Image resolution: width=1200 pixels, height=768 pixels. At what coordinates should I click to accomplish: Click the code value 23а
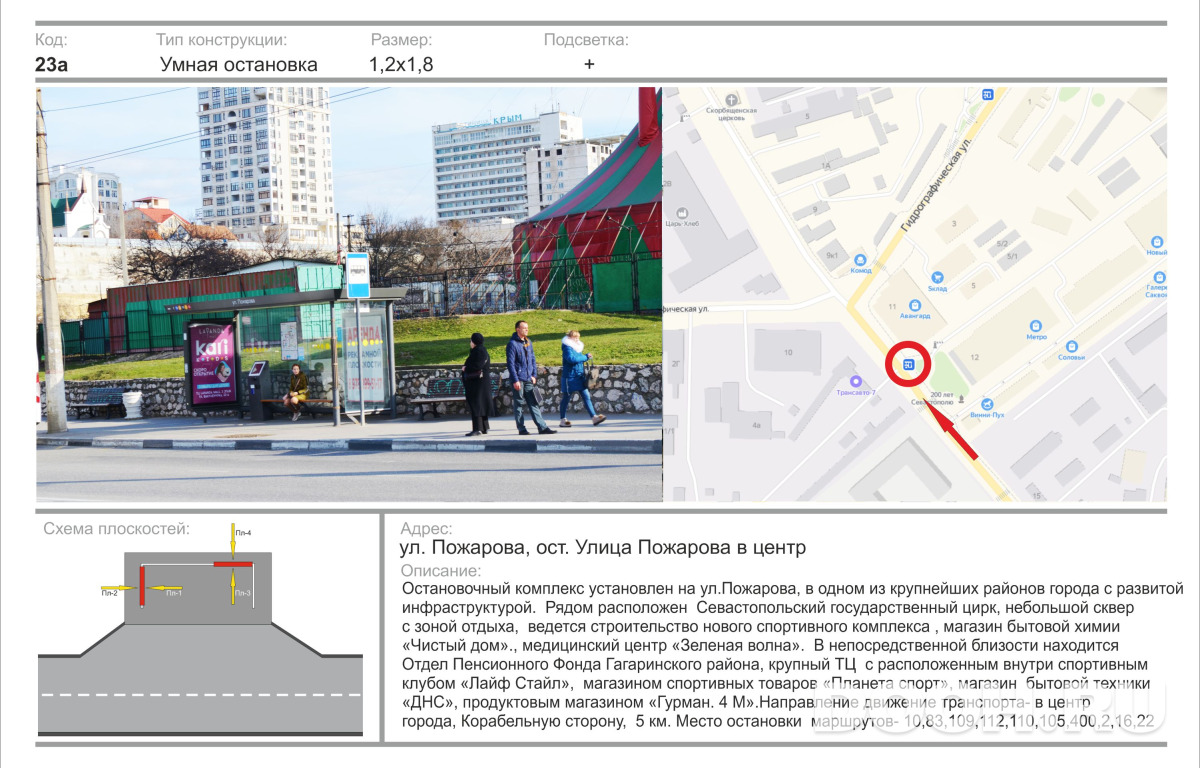click(x=51, y=64)
